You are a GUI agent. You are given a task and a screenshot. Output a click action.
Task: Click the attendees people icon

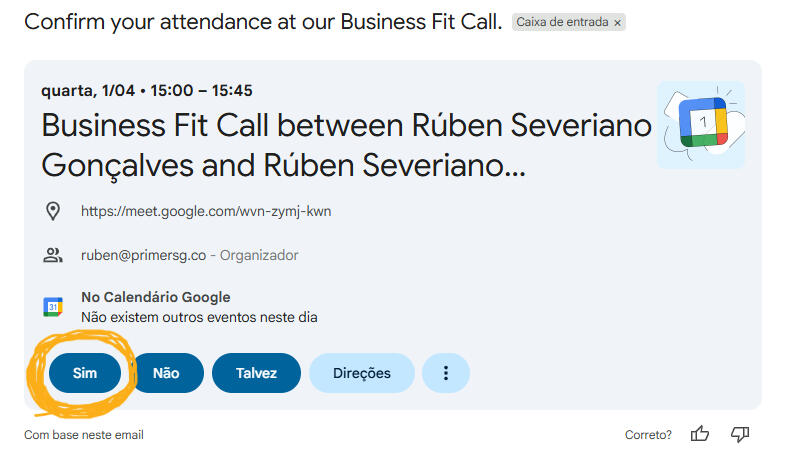pos(53,255)
